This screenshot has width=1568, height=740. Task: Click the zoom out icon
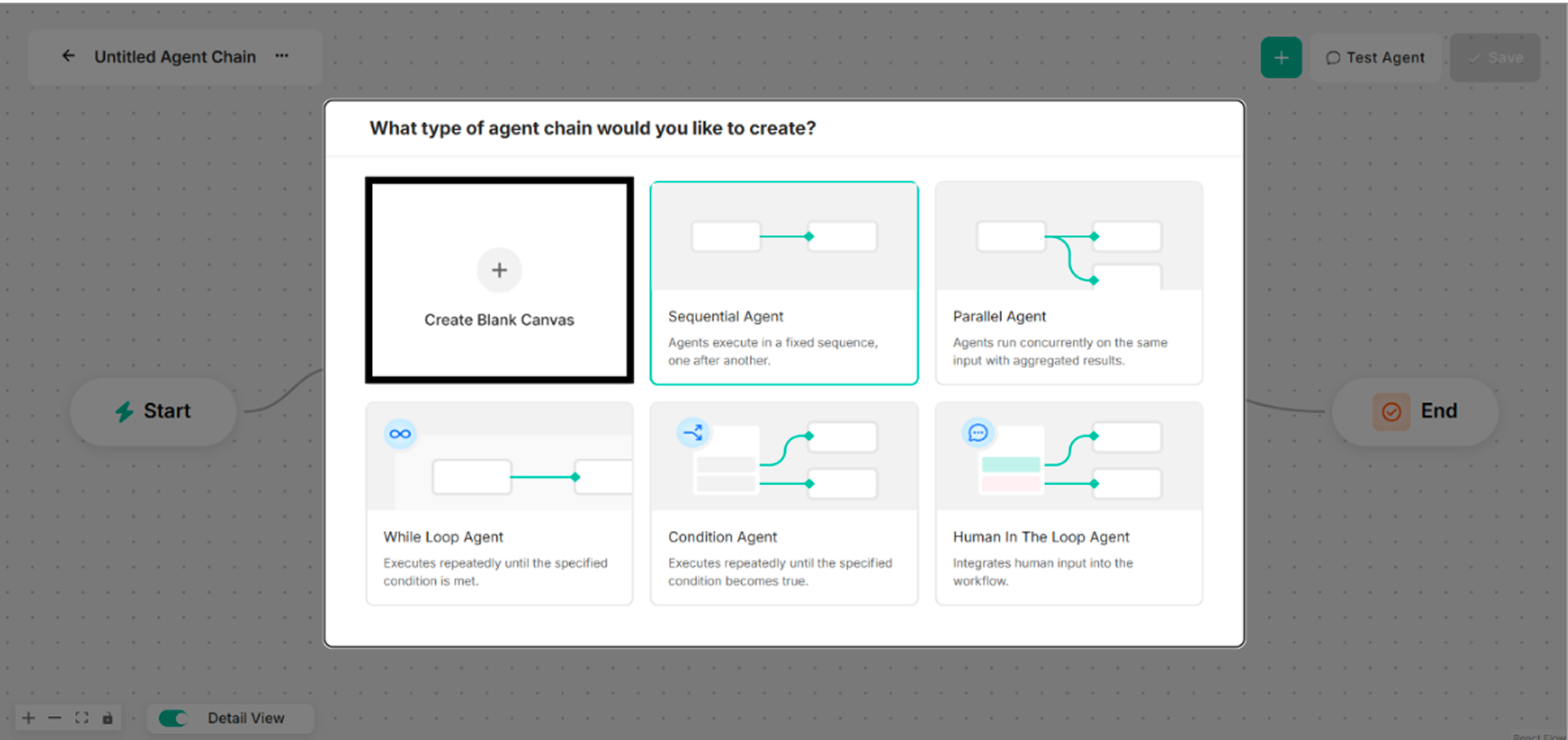pos(55,718)
